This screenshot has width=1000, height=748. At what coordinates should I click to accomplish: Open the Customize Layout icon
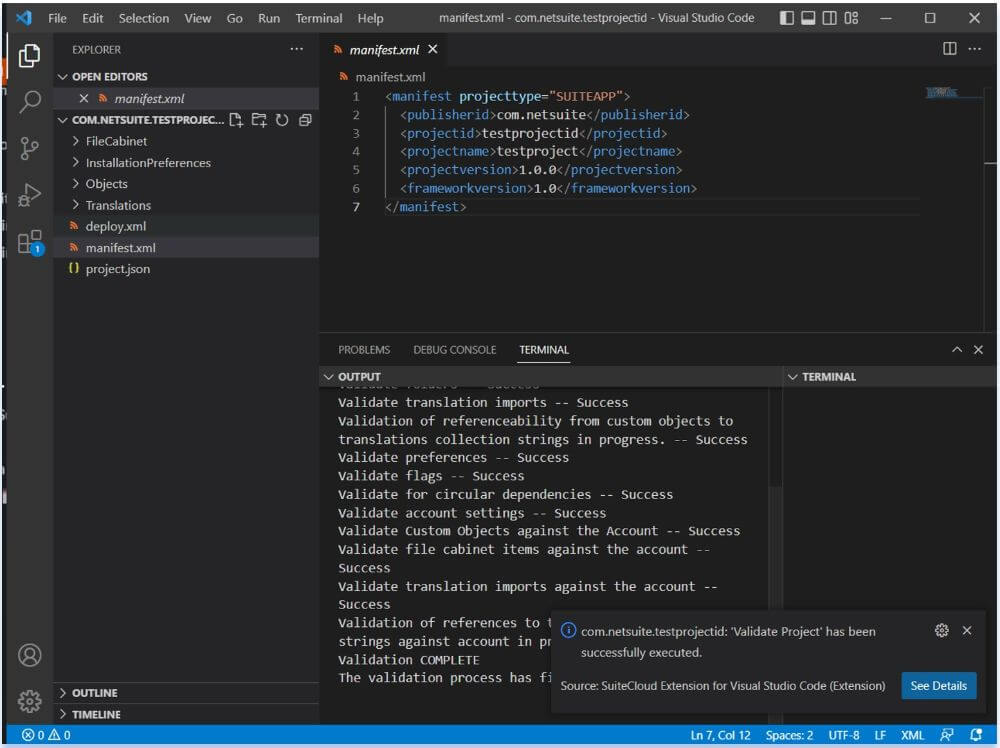(x=851, y=18)
